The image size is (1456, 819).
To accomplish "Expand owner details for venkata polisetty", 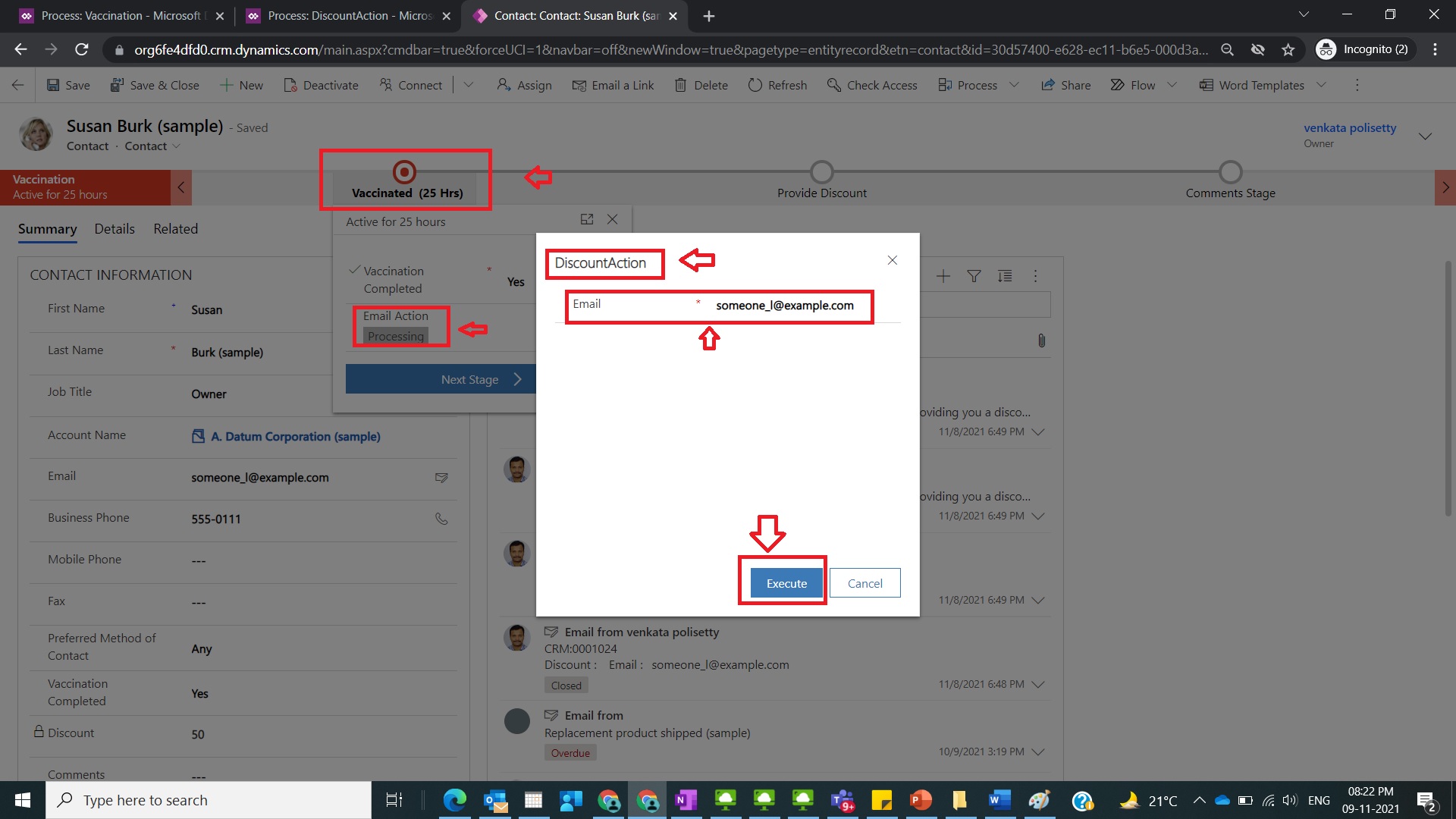I will [x=1425, y=135].
